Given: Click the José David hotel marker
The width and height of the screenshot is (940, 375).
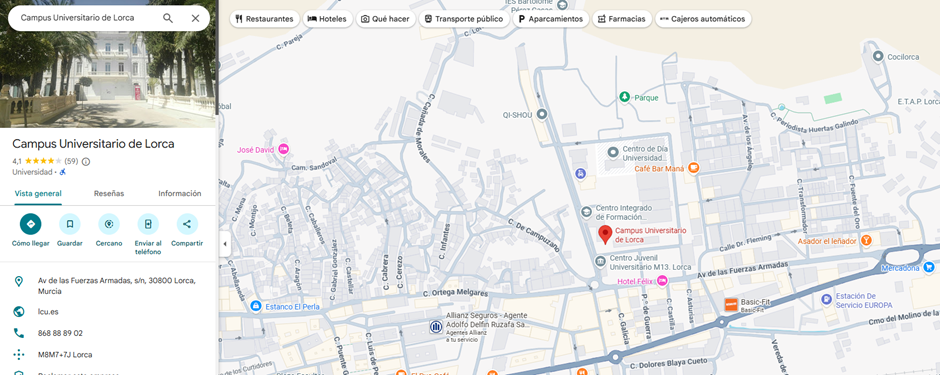Looking at the screenshot, I should coord(284,149).
